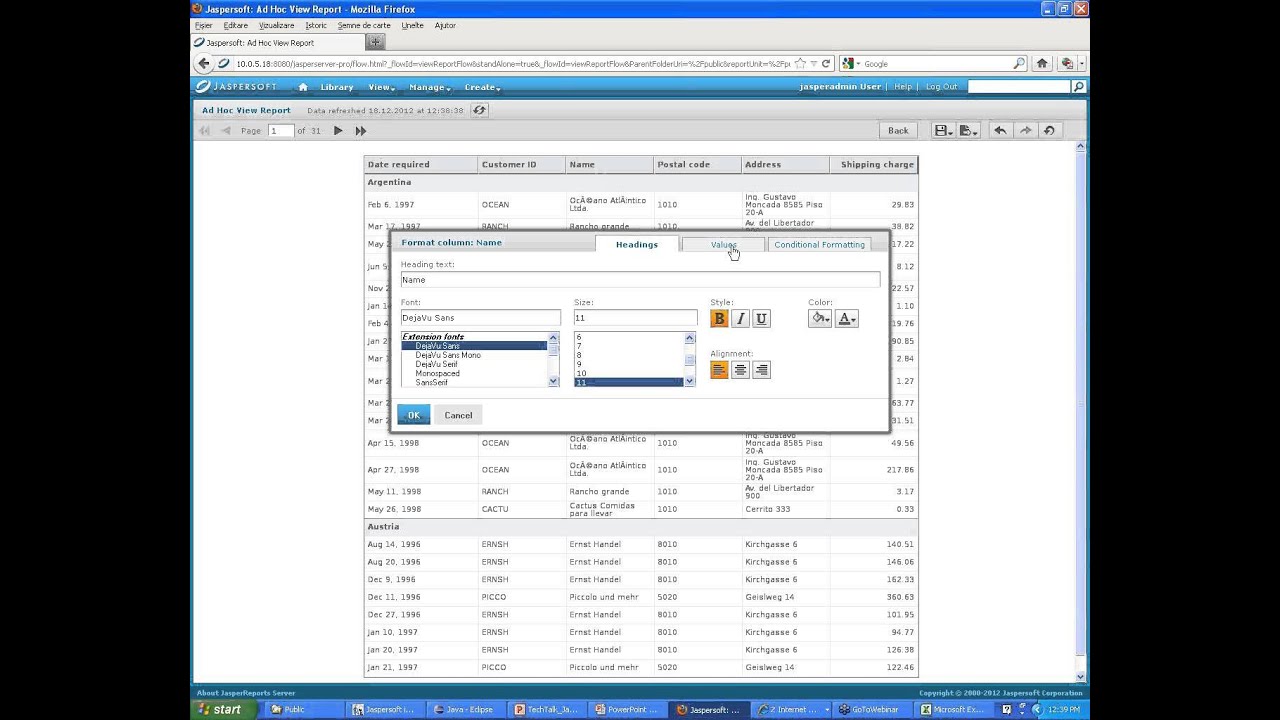This screenshot has width=1280, height=720.
Task: Set heading alignment to right
Action: (x=761, y=370)
